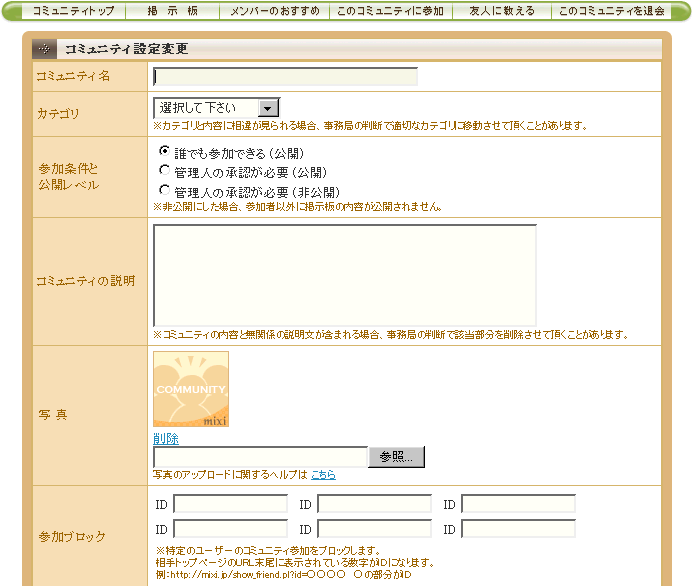Open 友人に教える in the navigation bar
This screenshot has height=586, width=692.
point(499,11)
